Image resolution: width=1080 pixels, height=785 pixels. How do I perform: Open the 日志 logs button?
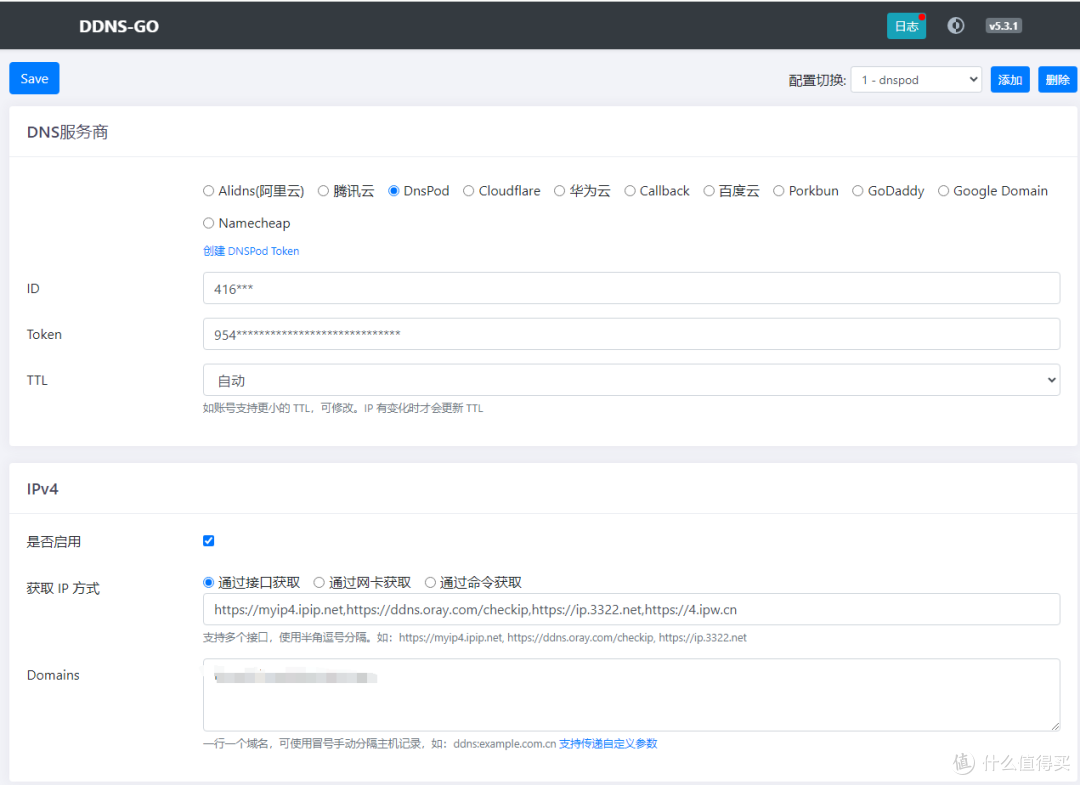click(906, 26)
